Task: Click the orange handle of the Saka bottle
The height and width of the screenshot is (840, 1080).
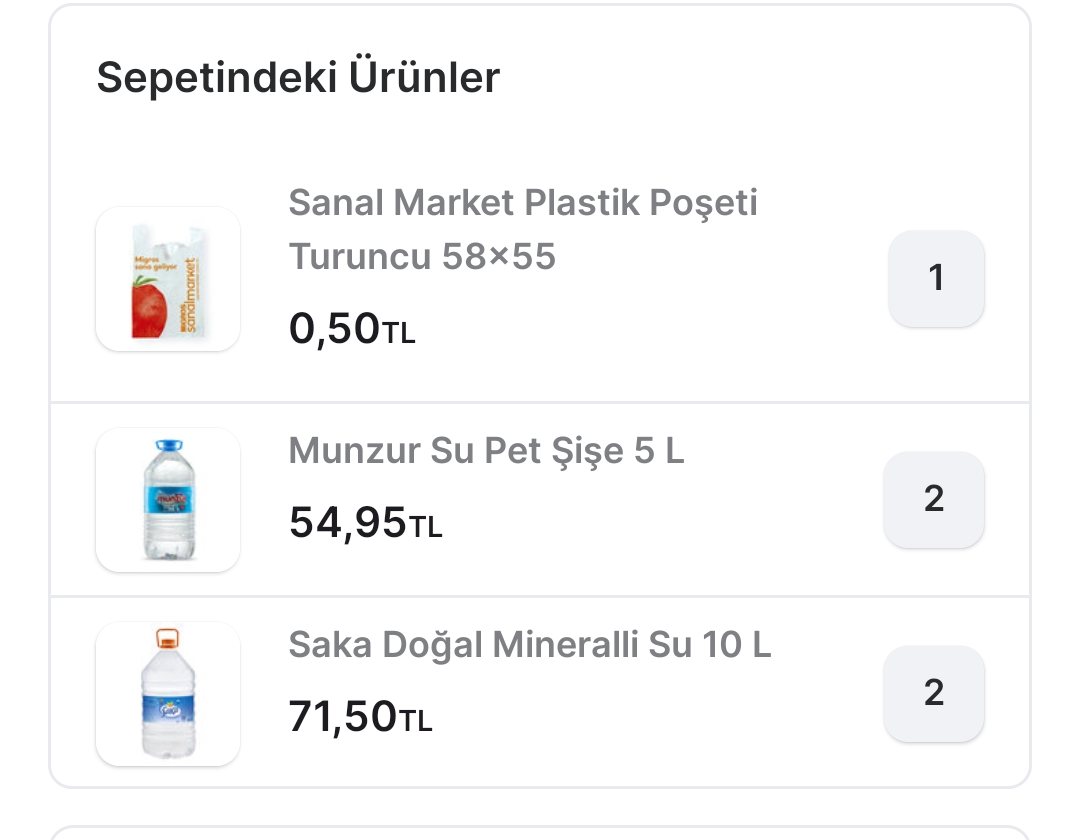Action: (167, 637)
